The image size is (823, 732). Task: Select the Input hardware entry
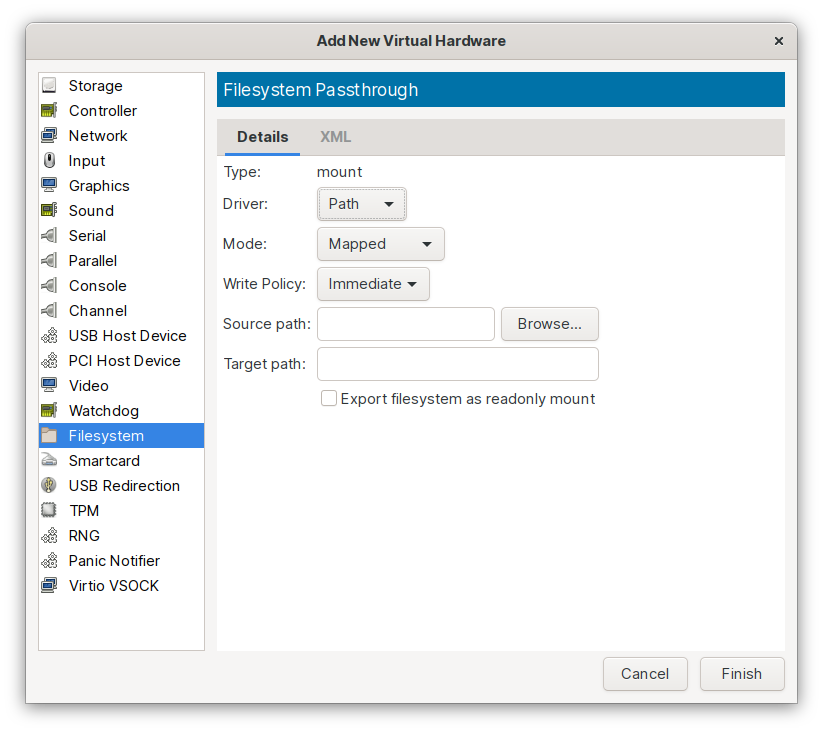pyautogui.click(x=87, y=160)
